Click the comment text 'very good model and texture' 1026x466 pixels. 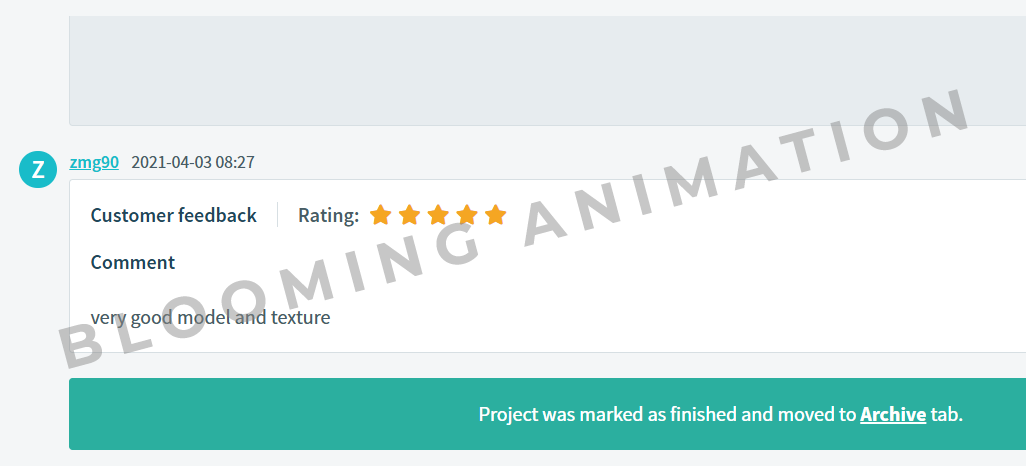[210, 318]
